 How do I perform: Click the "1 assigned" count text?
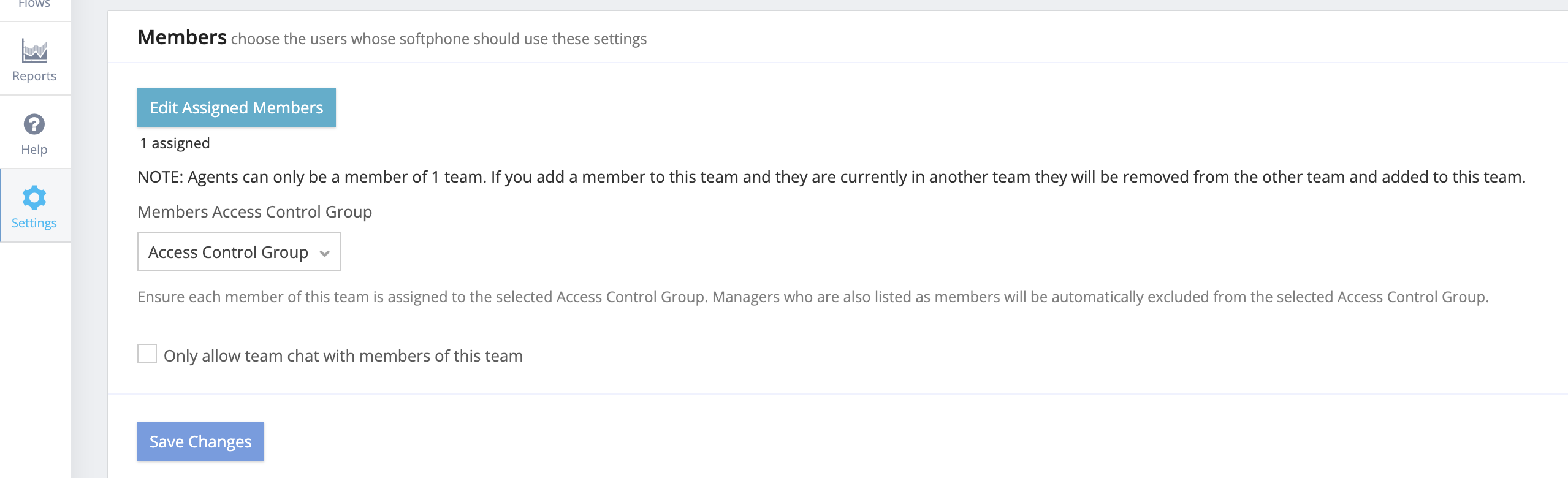pyautogui.click(x=175, y=143)
